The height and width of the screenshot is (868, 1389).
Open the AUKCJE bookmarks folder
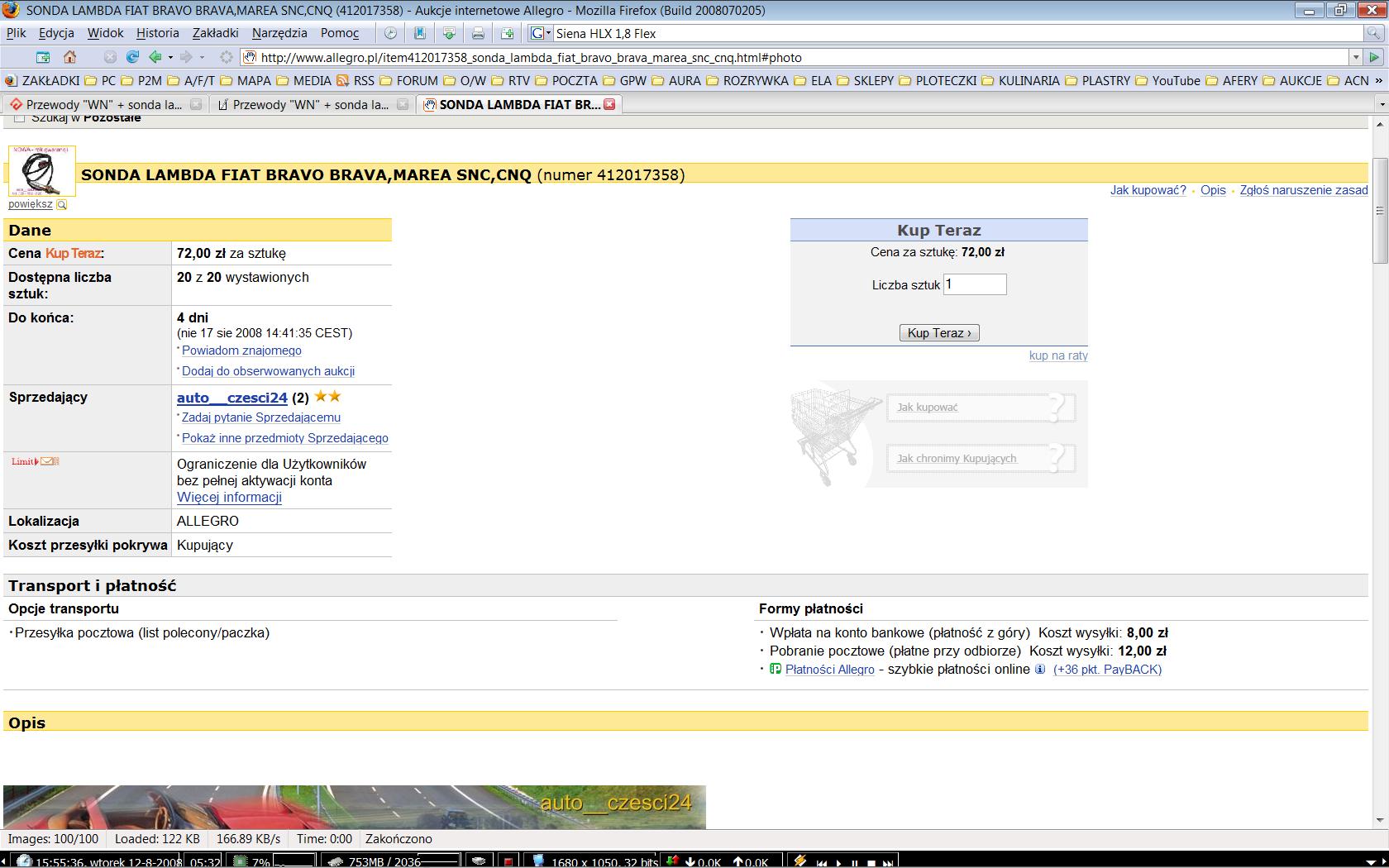1291,80
